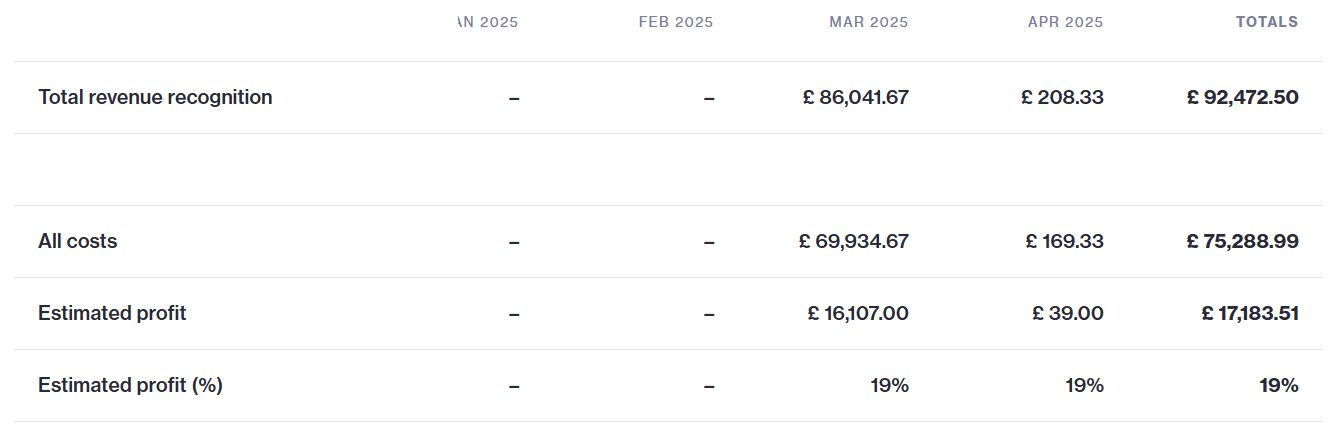Click the £ 75,288.99 total costs value
Viewport: 1337px width, 431px height.
[1243, 241]
